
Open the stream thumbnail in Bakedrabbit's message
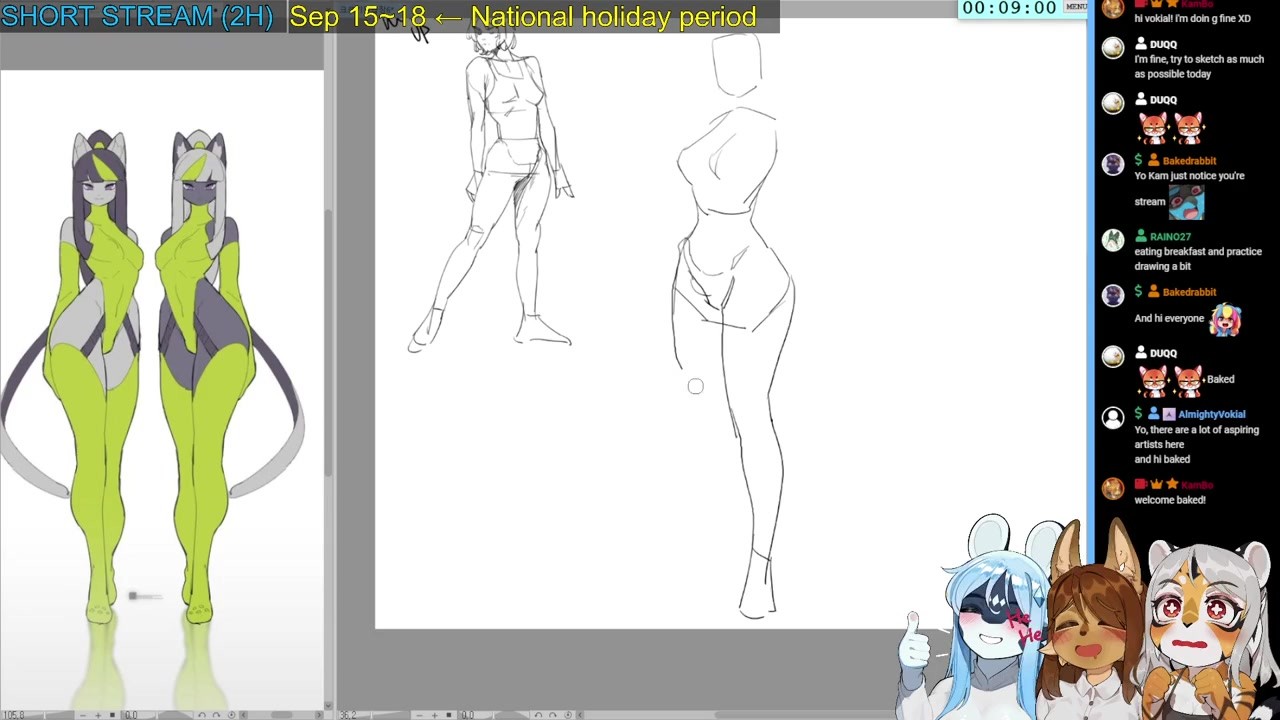pos(1186,202)
